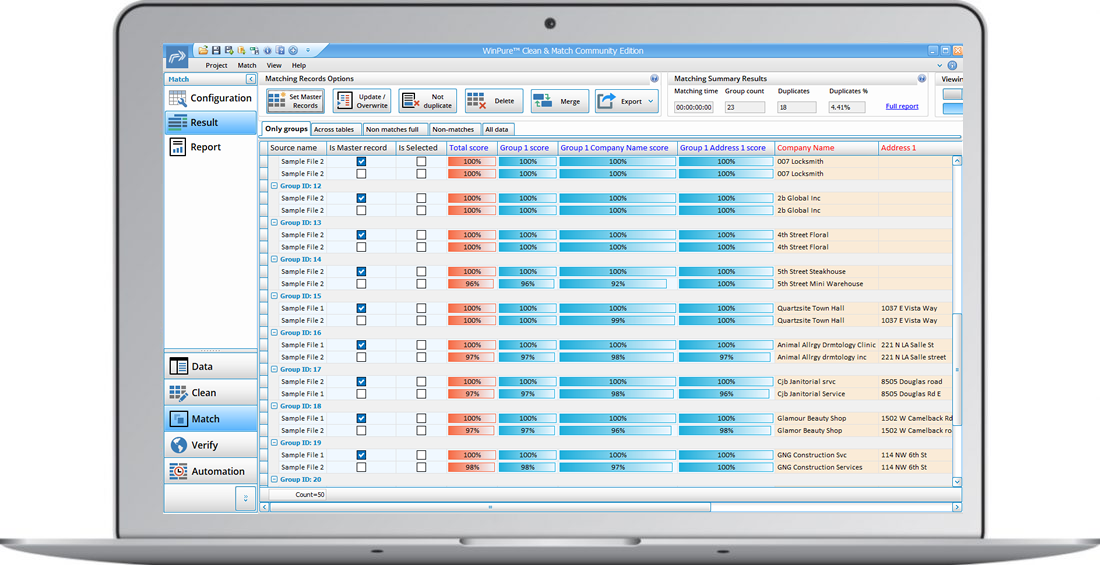Click the open project folder icon
The width and height of the screenshot is (1100, 565).
[203, 51]
